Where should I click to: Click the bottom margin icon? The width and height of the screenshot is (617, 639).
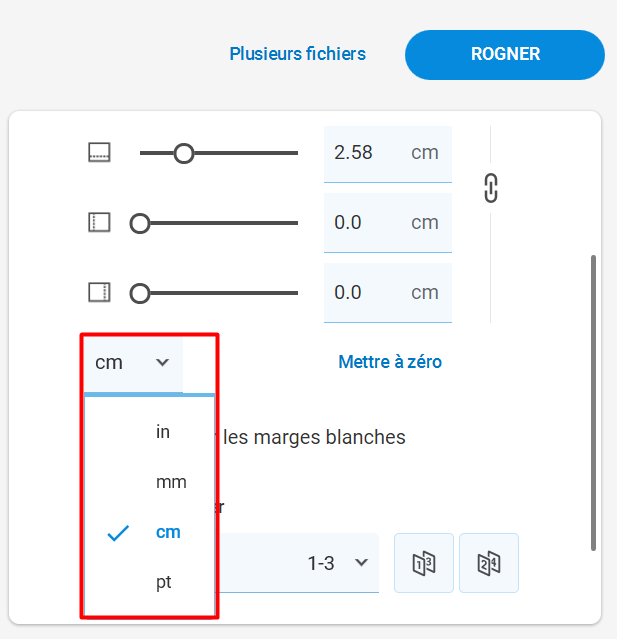tap(99, 152)
